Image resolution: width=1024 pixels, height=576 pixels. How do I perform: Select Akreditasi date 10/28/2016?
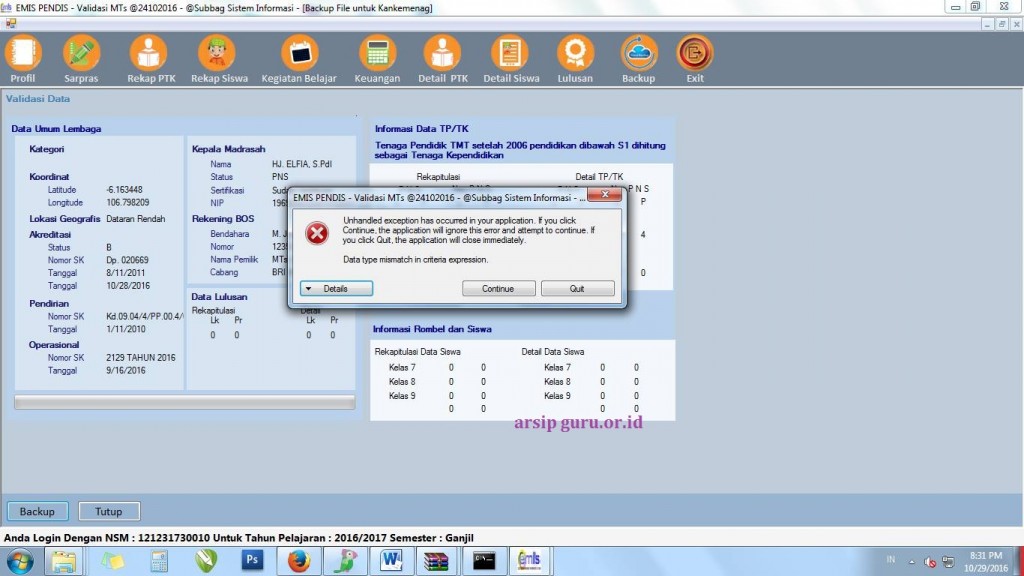point(128,286)
